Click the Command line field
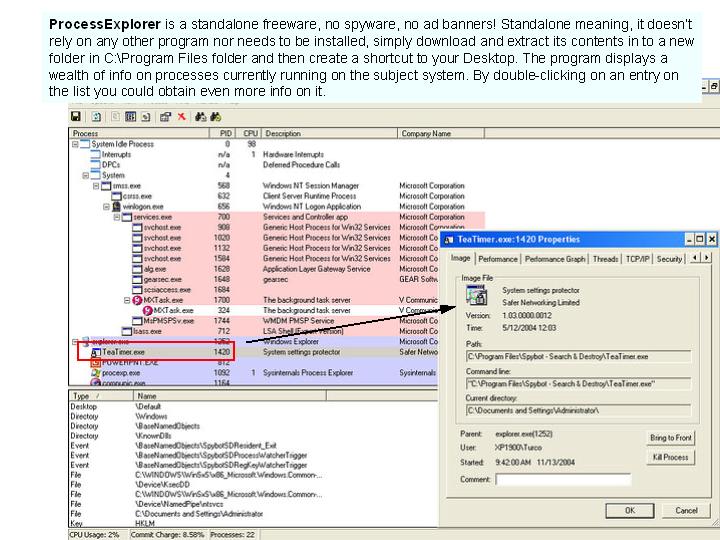Image resolution: width=720 pixels, height=540 pixels. click(x=579, y=384)
